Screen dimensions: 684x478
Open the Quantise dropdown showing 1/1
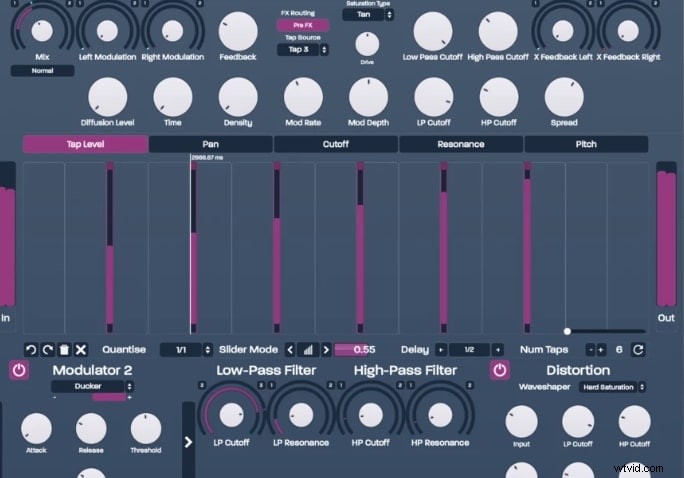click(186, 350)
